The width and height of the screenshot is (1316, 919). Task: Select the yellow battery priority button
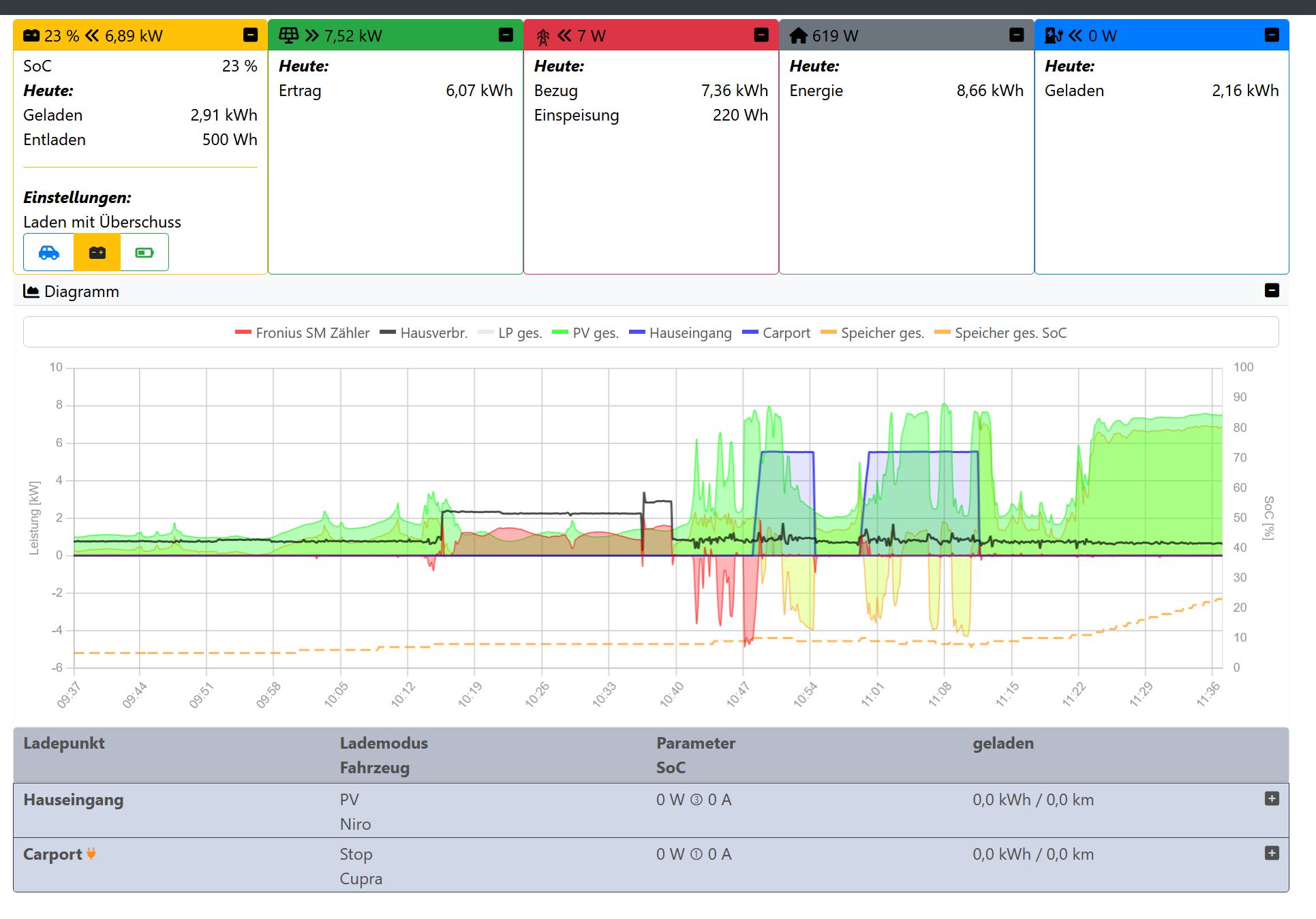[97, 253]
